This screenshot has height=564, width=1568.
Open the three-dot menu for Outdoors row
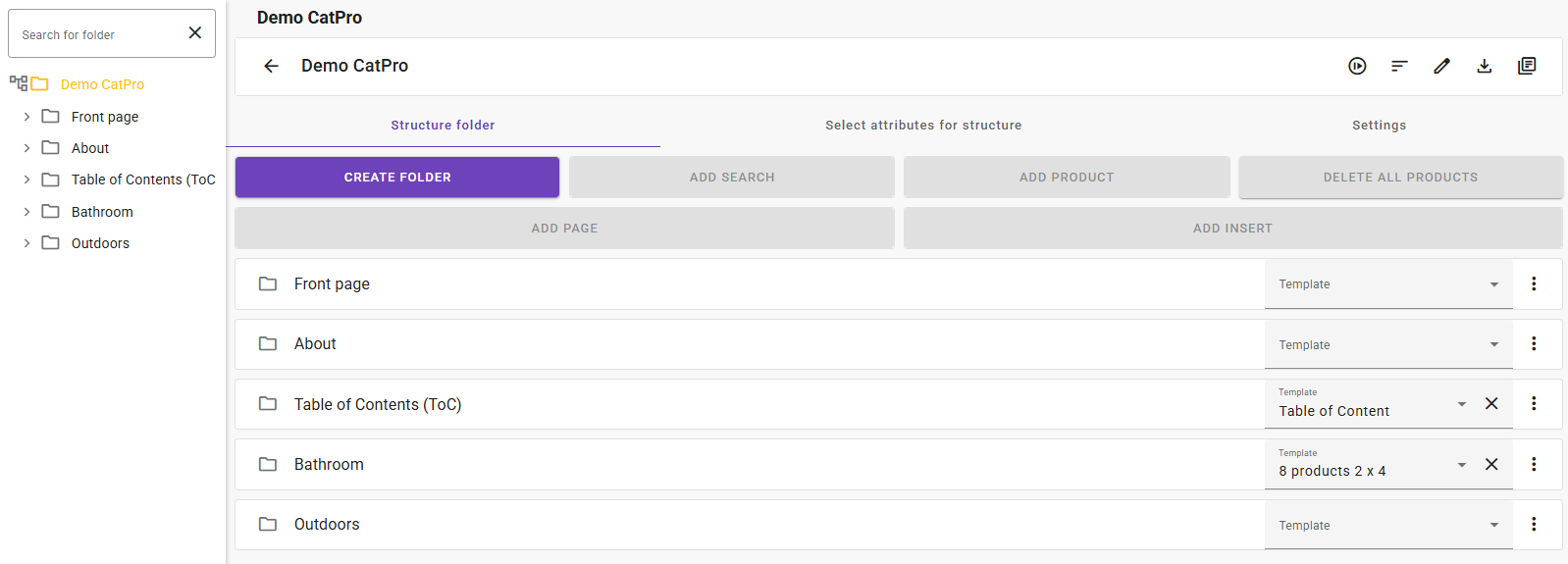point(1534,525)
